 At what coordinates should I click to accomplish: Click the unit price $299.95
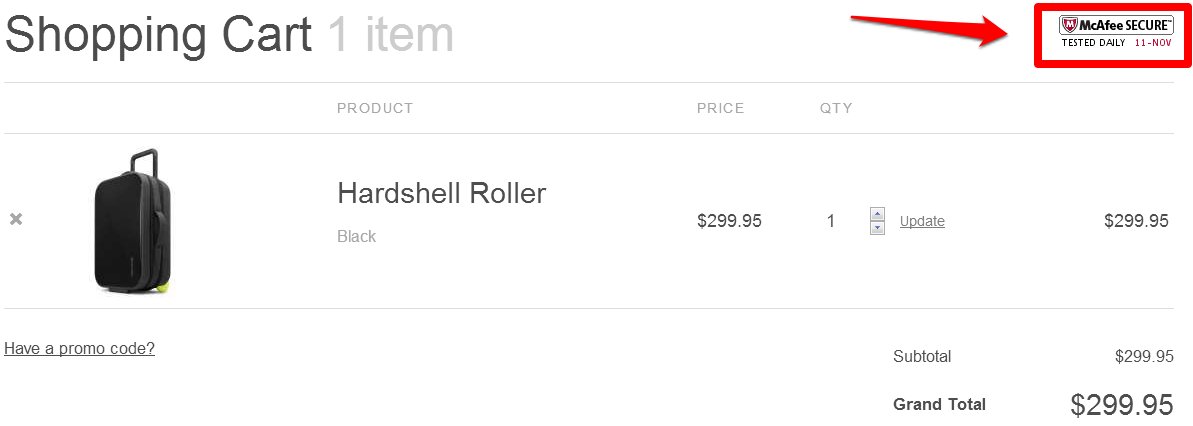[730, 221]
